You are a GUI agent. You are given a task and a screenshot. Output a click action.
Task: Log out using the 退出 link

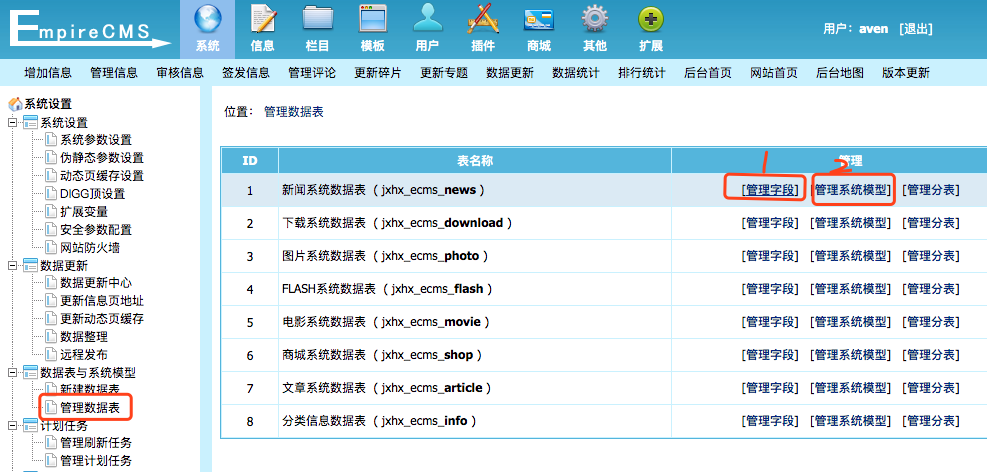pos(915,29)
